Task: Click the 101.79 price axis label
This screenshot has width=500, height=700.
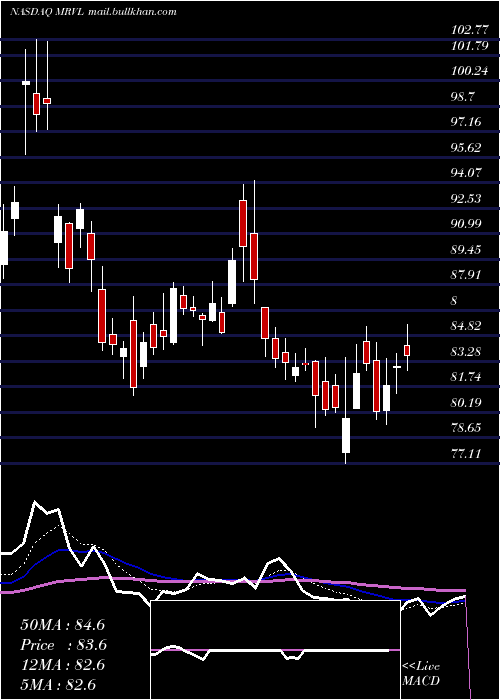Action: 470,46
